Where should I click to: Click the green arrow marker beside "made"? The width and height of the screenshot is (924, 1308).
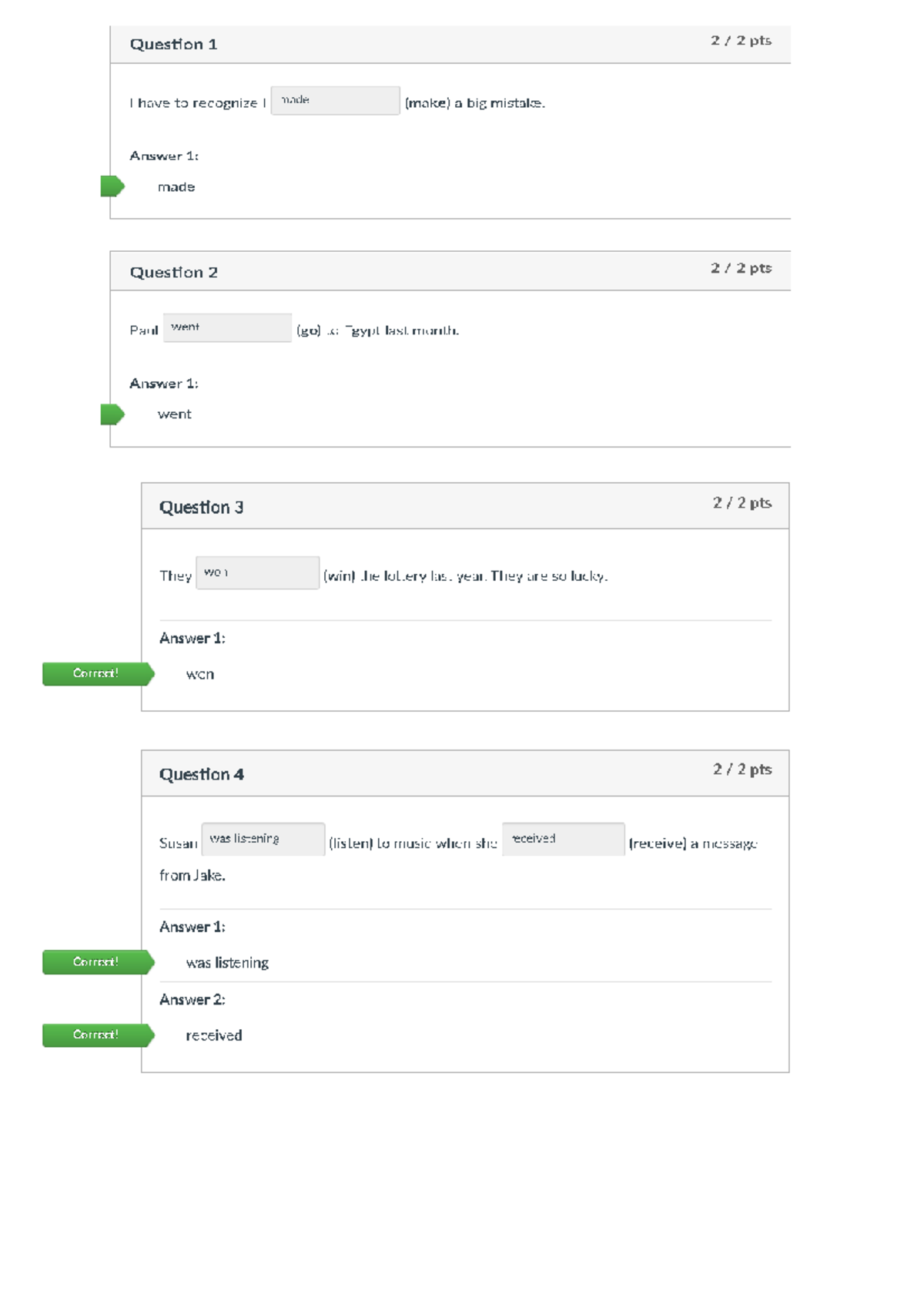[112, 186]
